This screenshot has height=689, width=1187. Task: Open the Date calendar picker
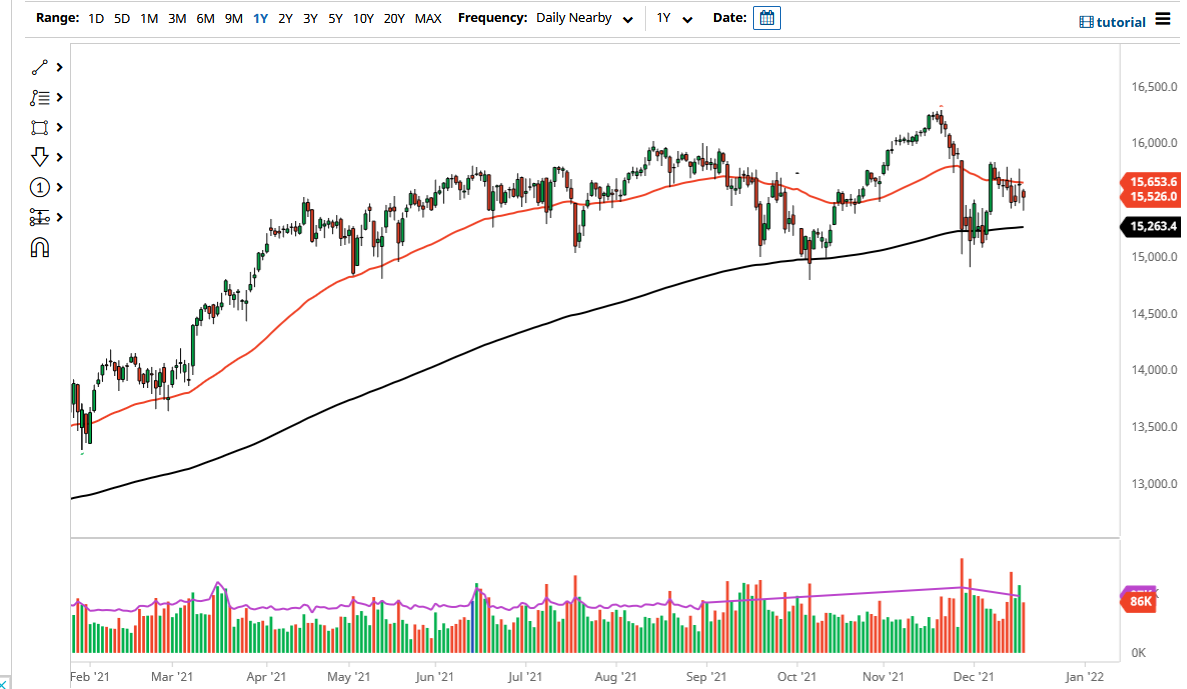coord(766,18)
